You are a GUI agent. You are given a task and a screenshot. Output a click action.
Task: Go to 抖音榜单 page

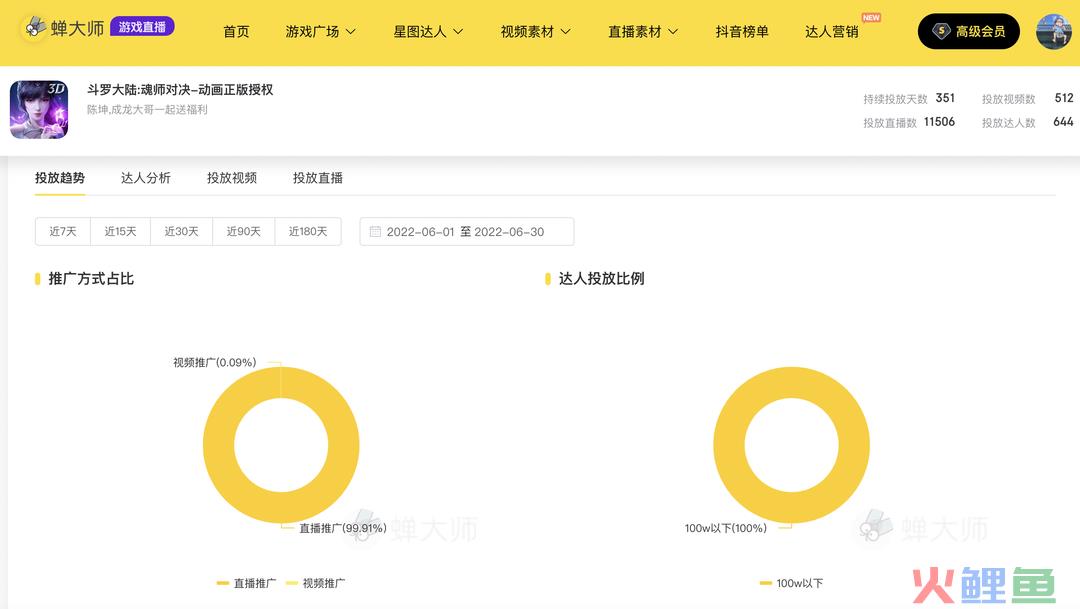point(742,32)
